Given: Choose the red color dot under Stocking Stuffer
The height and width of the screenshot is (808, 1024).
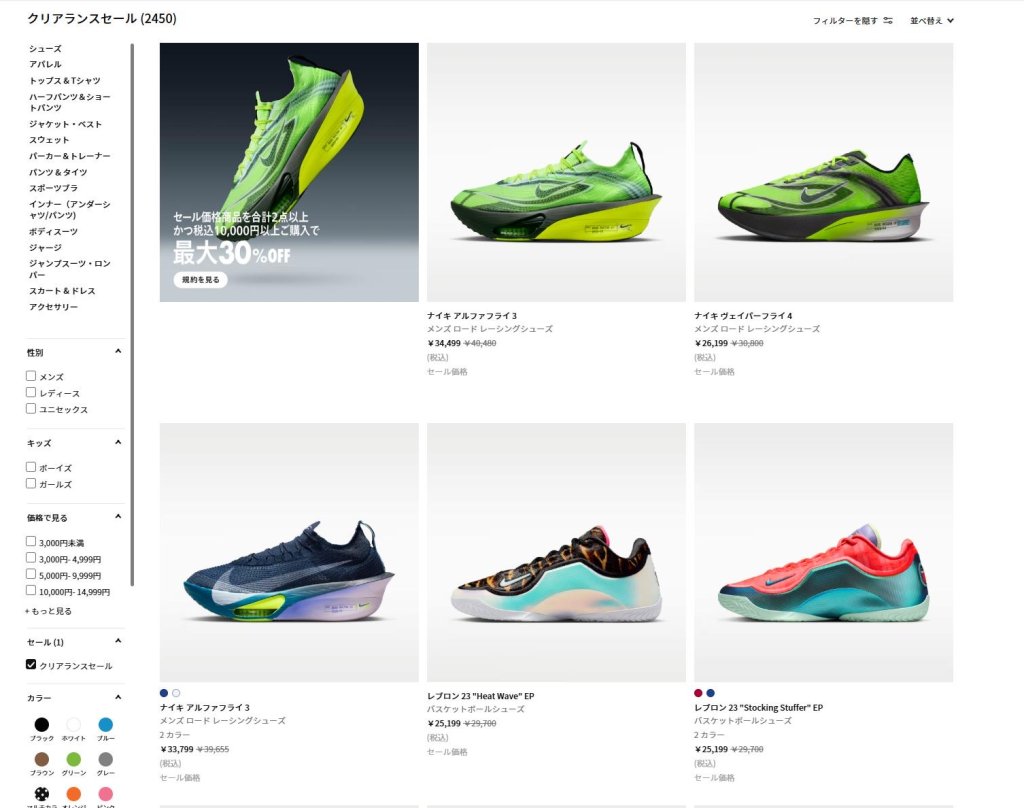Looking at the screenshot, I should pos(698,692).
